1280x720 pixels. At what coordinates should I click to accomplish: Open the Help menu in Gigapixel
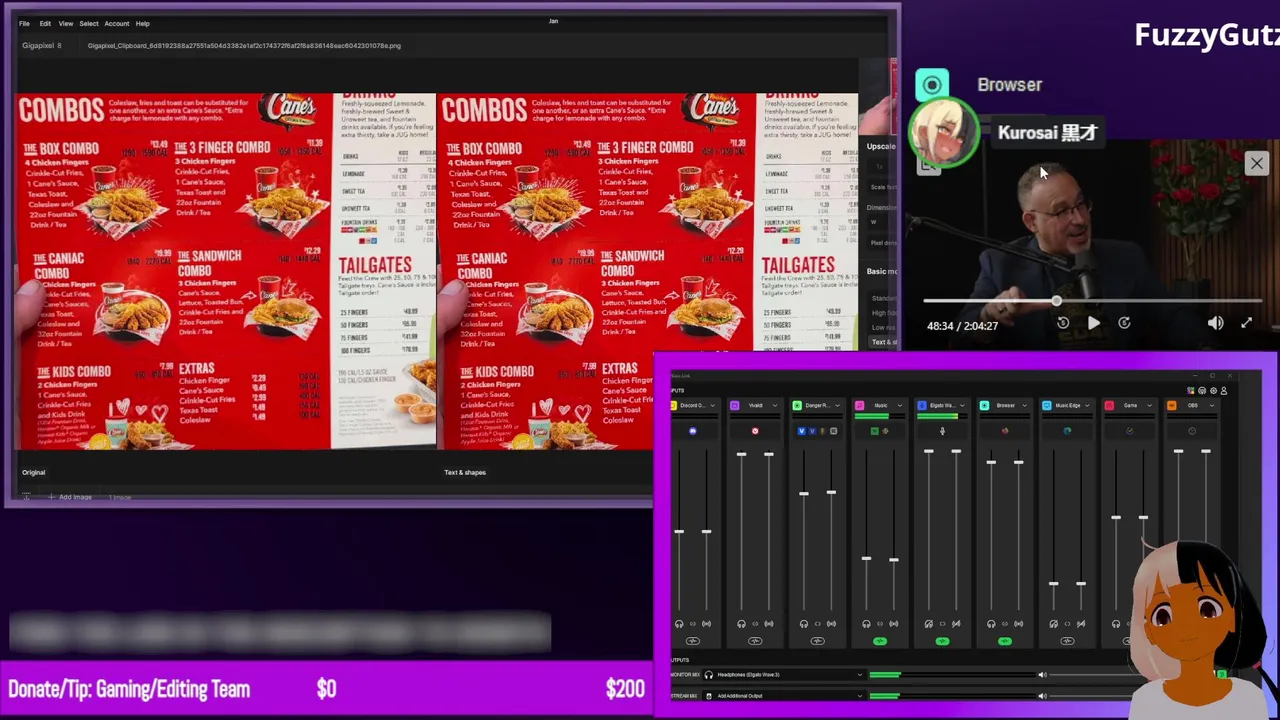(143, 23)
